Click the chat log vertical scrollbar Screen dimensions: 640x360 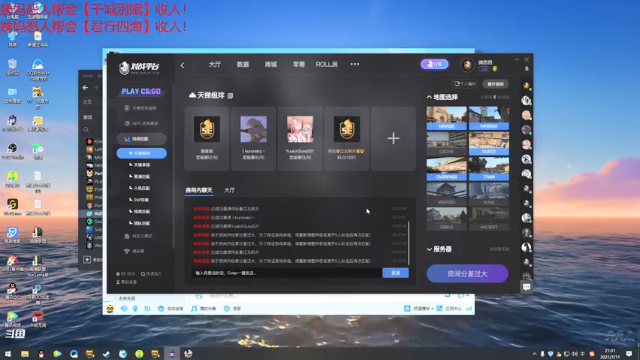409,243
